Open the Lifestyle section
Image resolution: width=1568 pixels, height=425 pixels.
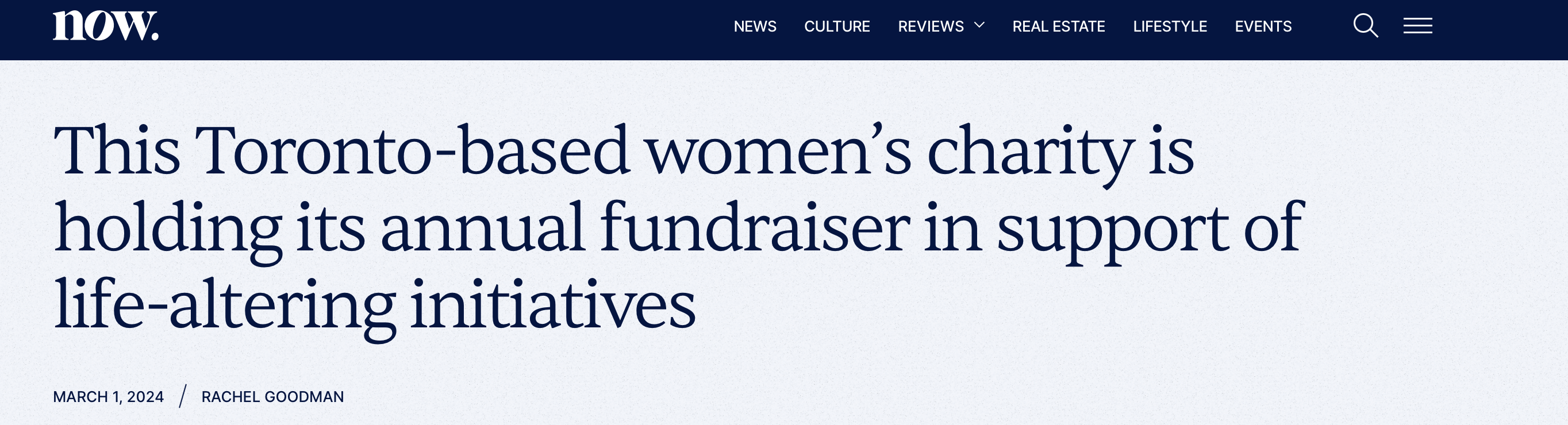coord(1170,27)
